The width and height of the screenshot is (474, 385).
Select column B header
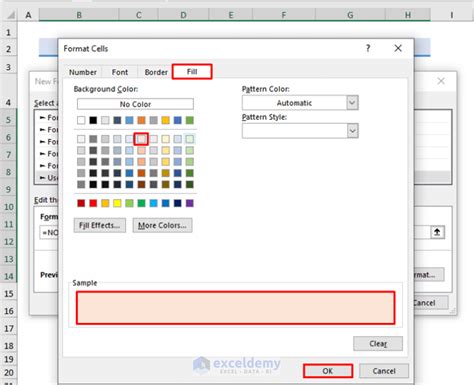79,15
